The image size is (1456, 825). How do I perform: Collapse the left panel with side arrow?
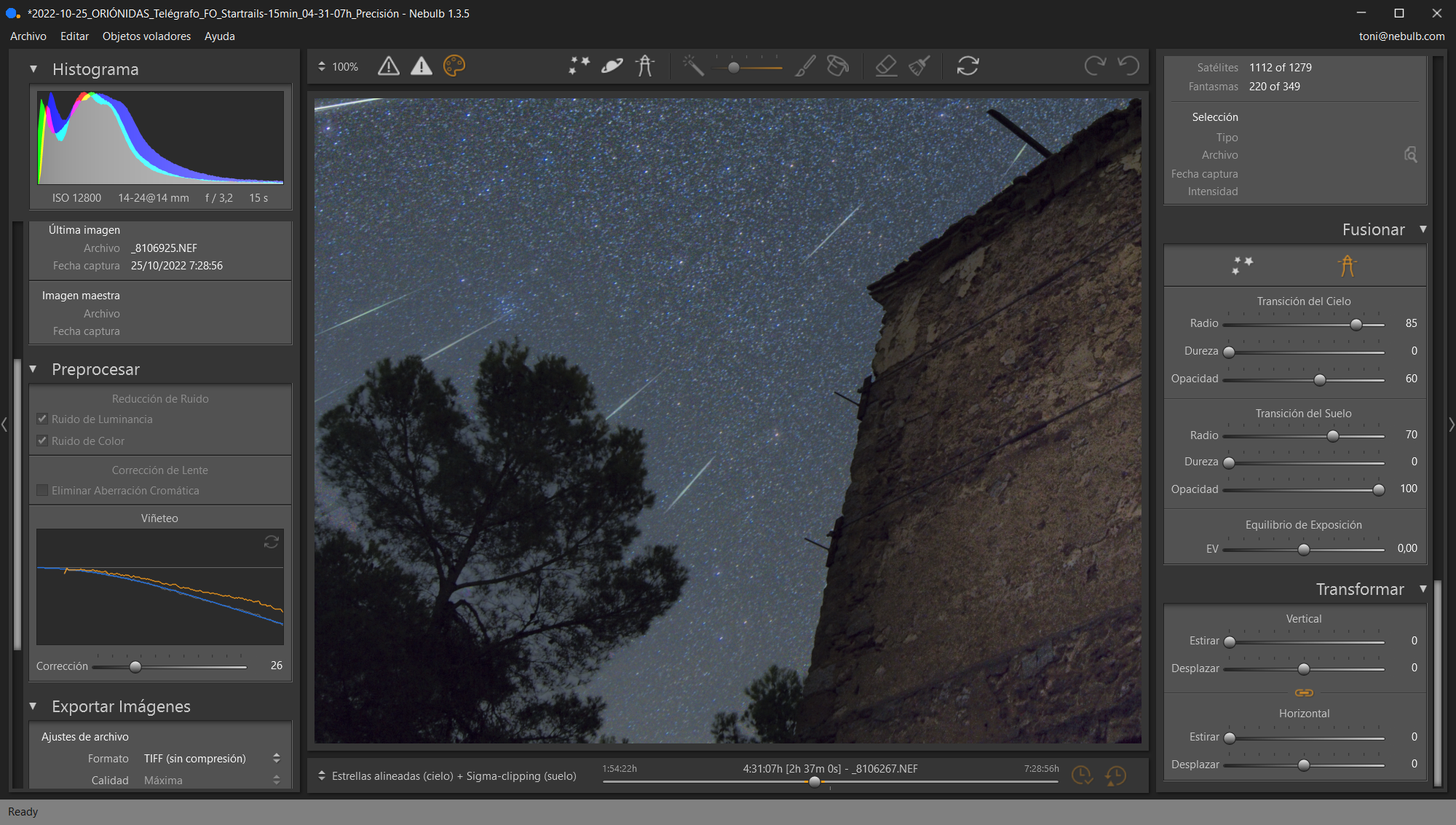click(x=4, y=424)
